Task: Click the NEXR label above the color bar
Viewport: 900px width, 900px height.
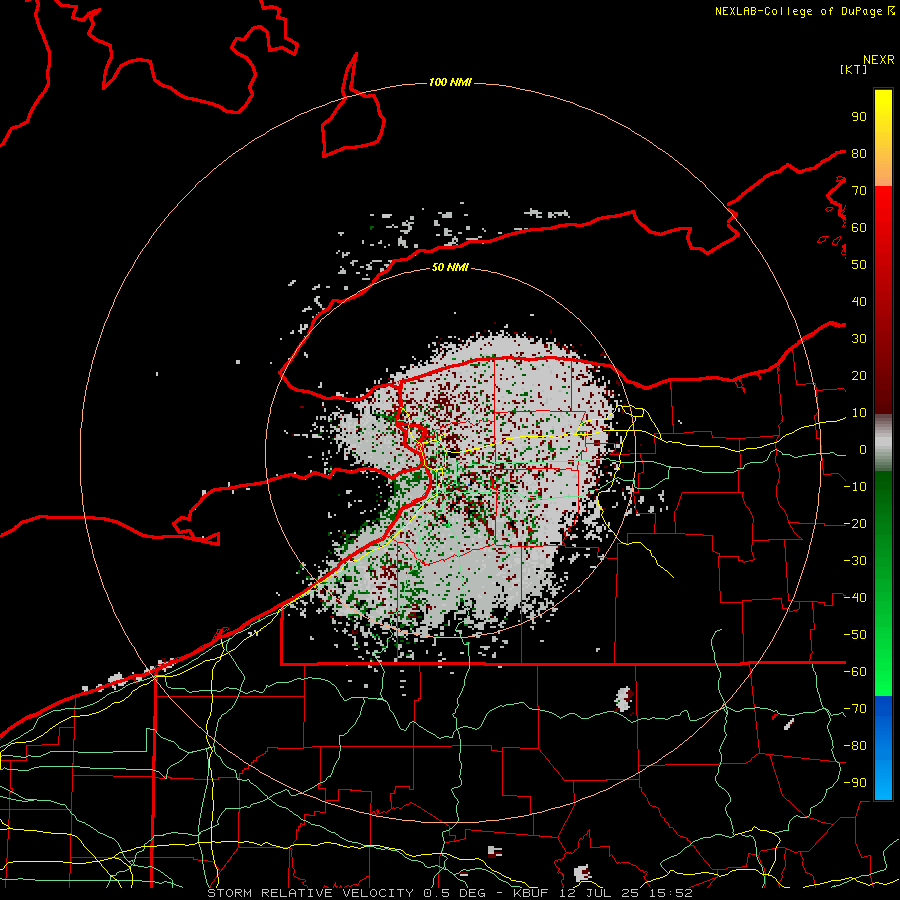Action: 879,60
